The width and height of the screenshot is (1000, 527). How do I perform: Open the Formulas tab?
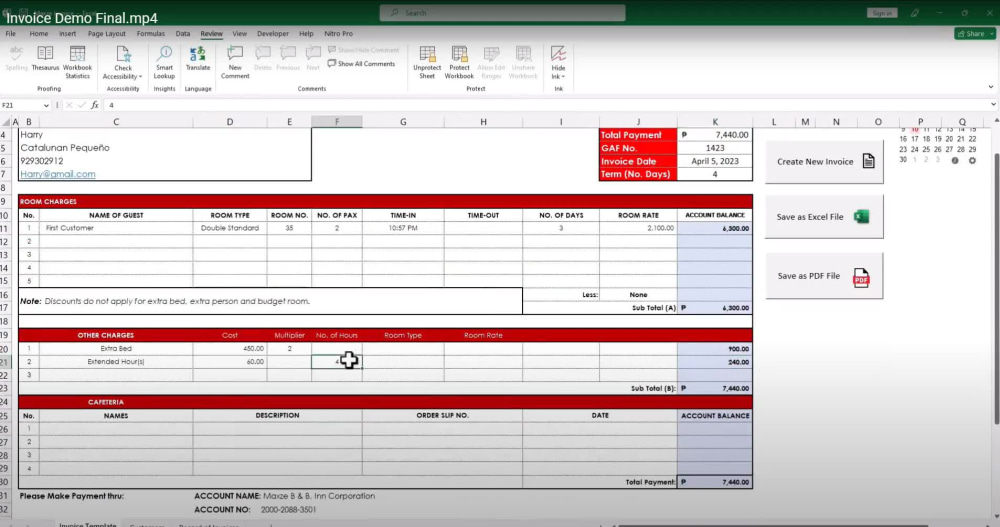click(151, 34)
